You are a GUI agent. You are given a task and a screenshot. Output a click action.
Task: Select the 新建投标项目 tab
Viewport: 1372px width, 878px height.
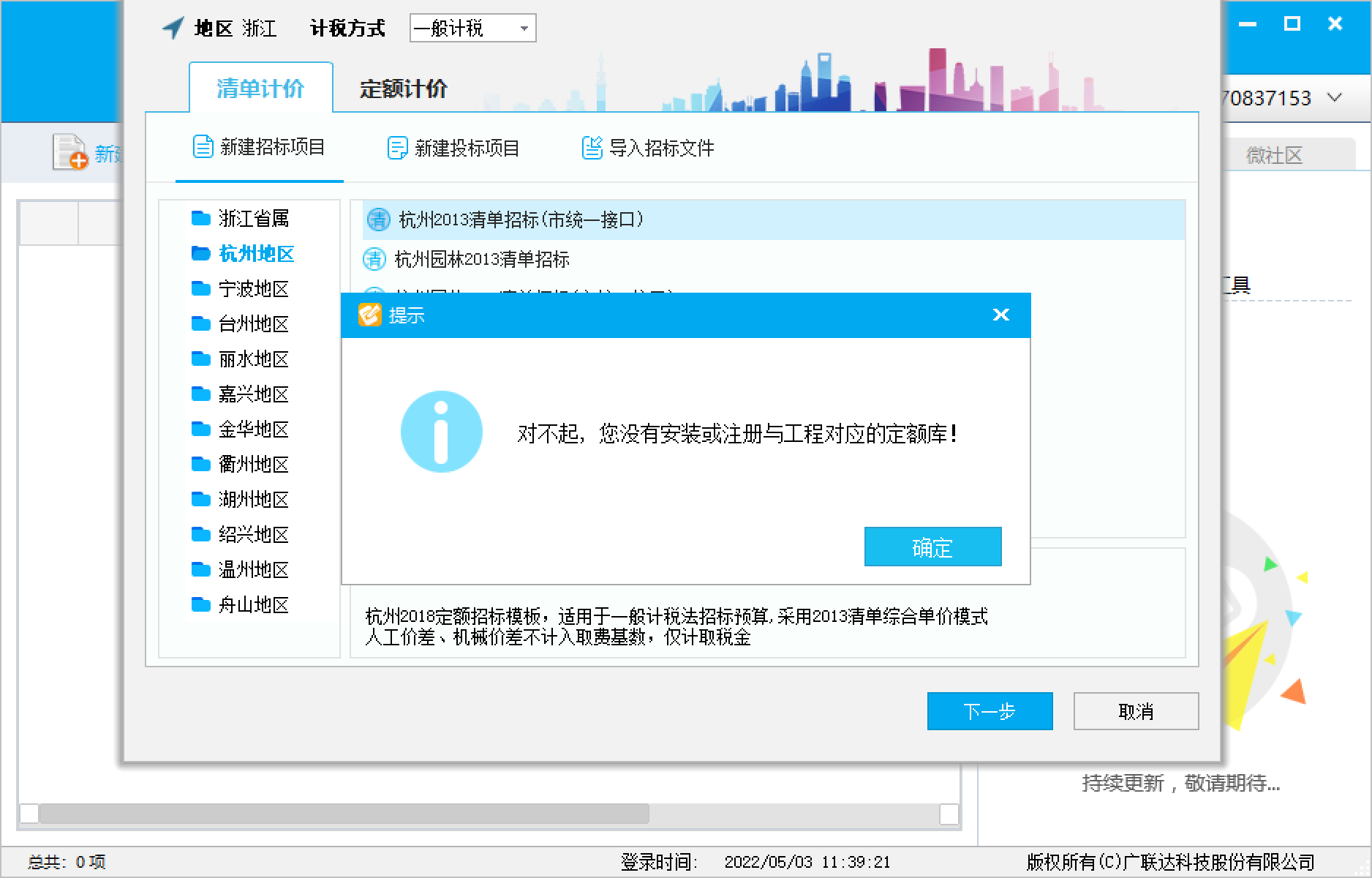click(453, 148)
